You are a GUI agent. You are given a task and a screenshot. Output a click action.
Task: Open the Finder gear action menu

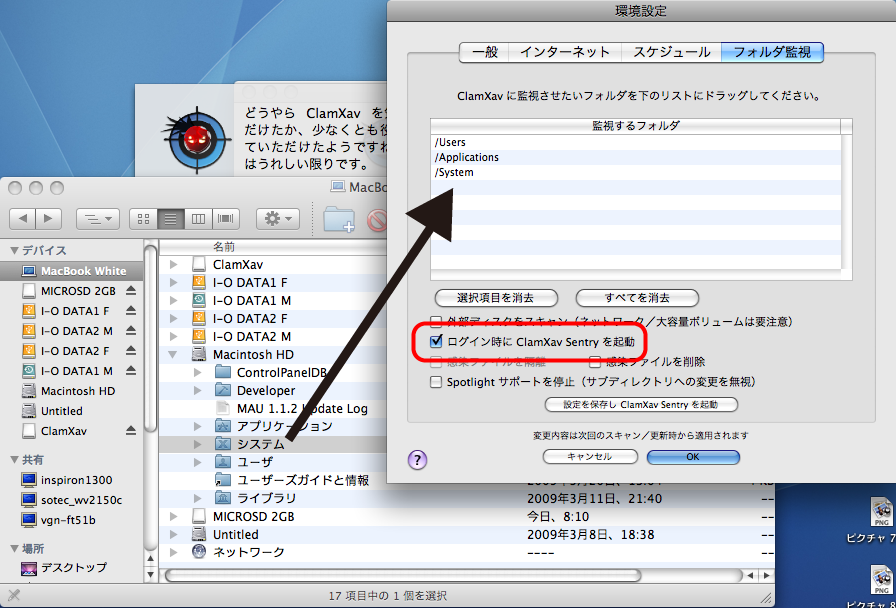(278, 218)
